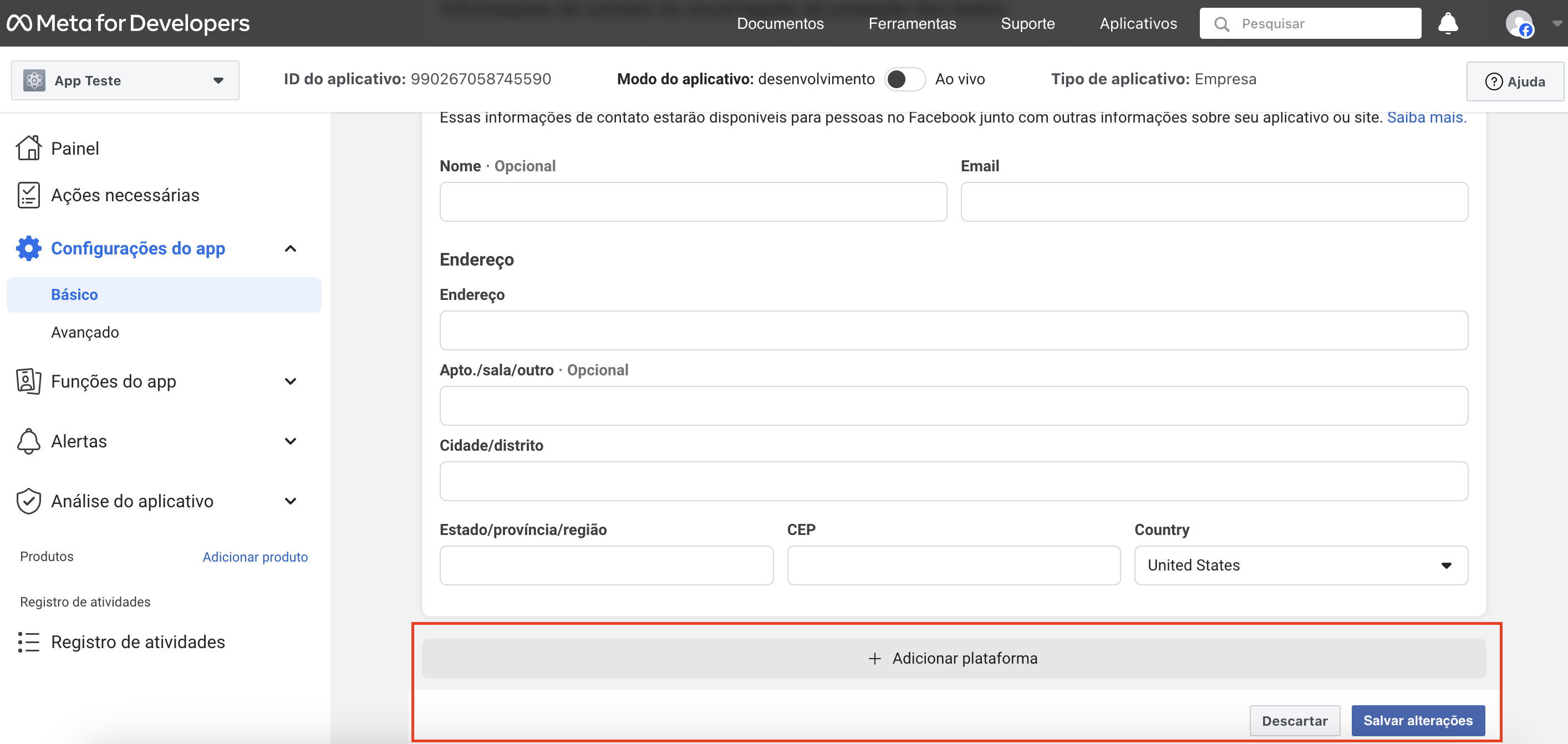Expand the Alertas section
The width and height of the screenshot is (1568, 744).
[x=291, y=441]
